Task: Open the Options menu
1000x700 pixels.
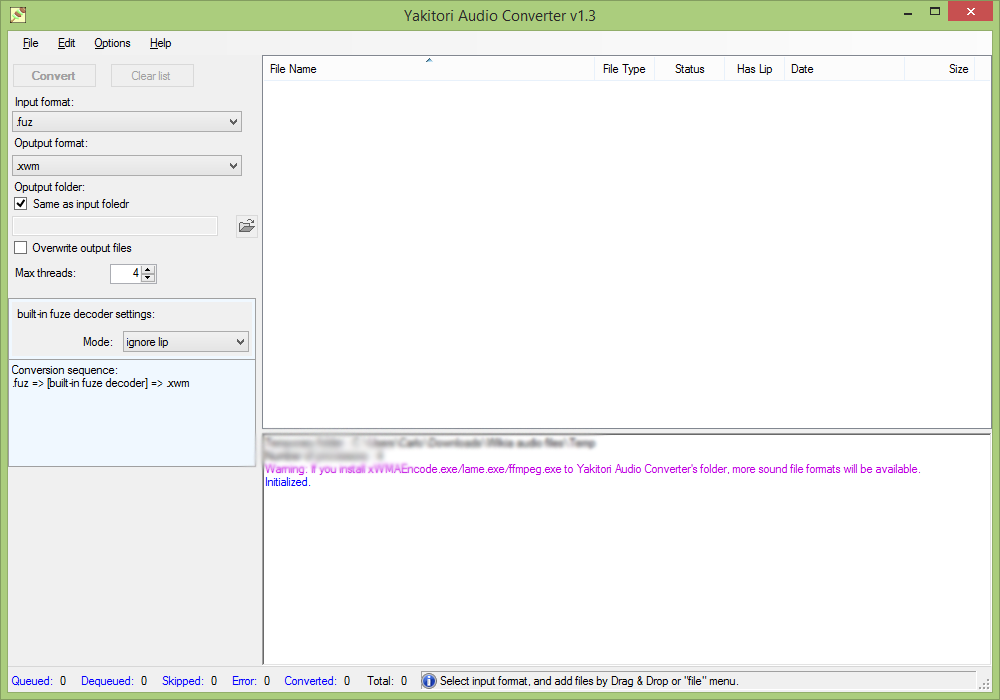Action: [112, 43]
